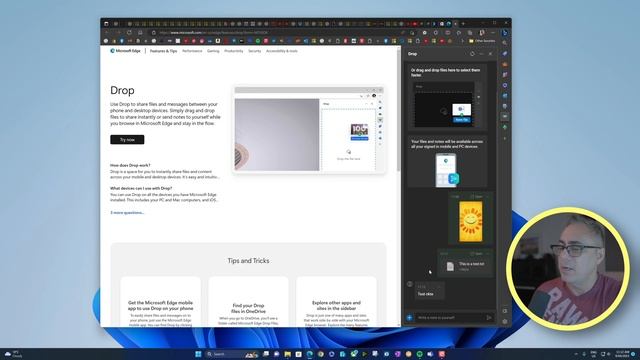The image size is (640, 360).
Task: Open the weather widget in taskbar corner
Action: coord(12,354)
